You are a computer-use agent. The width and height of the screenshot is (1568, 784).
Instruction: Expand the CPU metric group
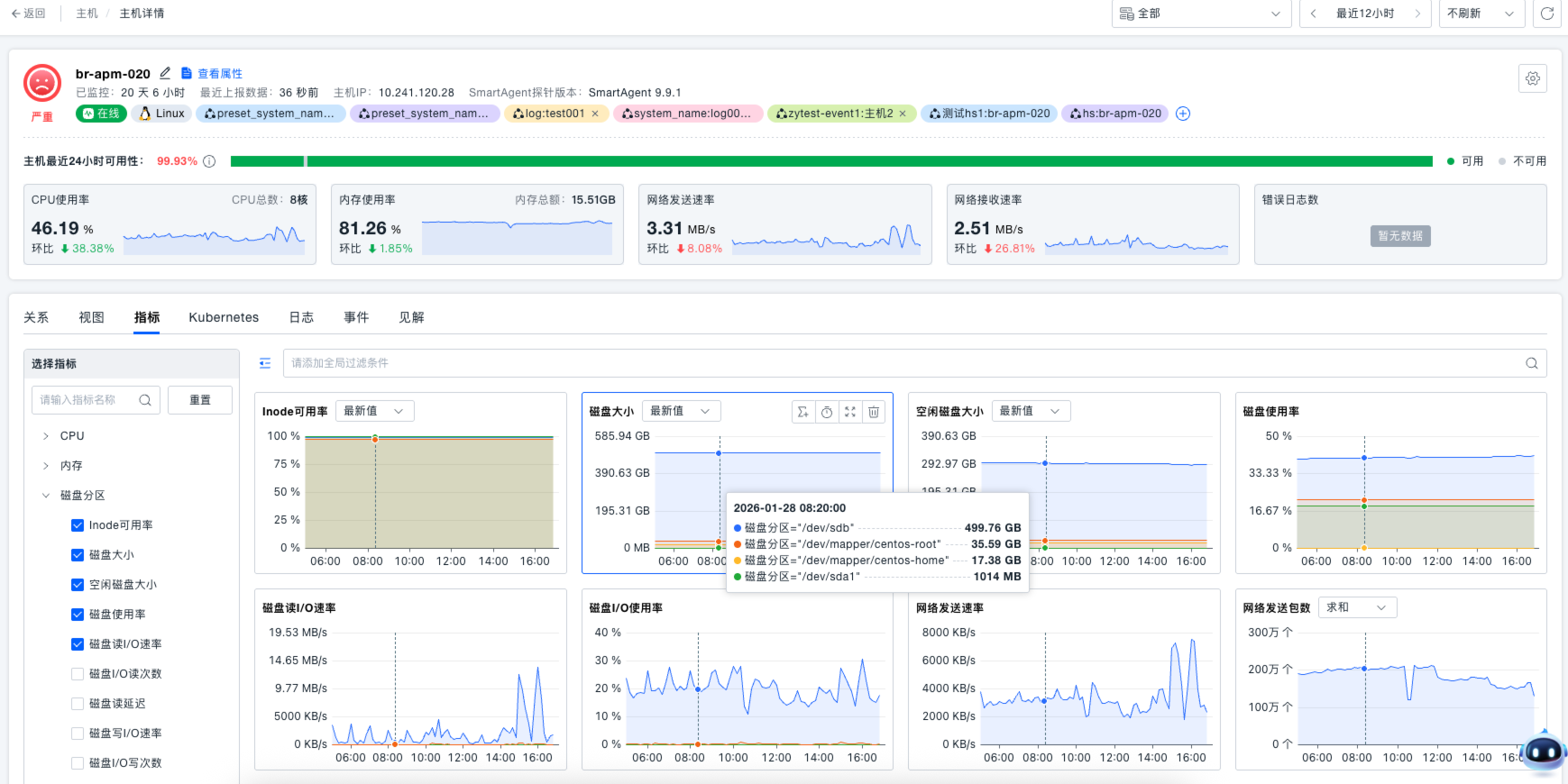click(x=46, y=436)
